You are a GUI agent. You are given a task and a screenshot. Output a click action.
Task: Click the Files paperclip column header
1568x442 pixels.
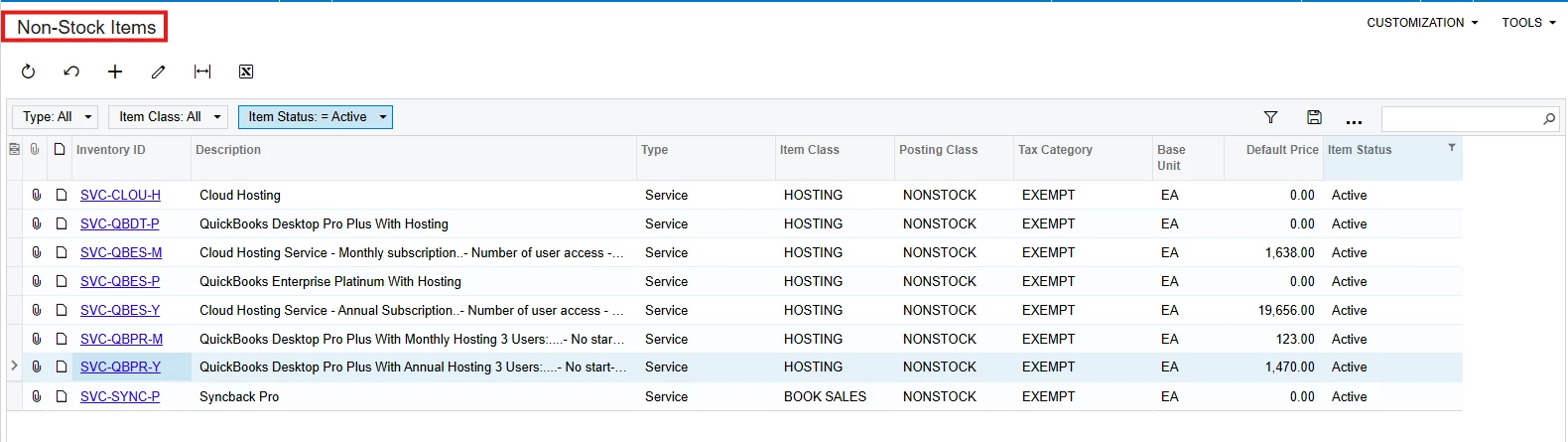click(x=35, y=149)
